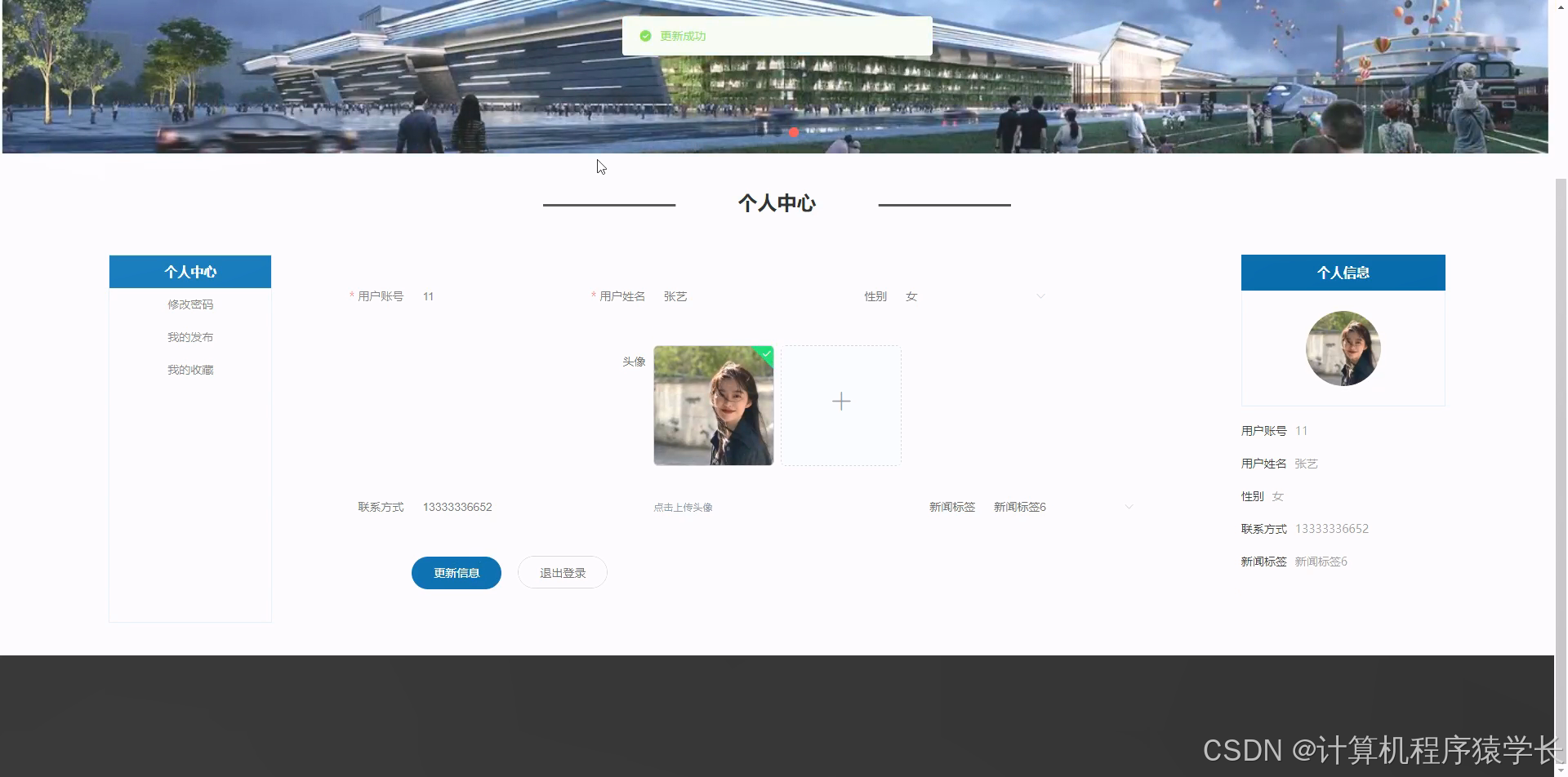
Task: Click the 点击上传头像 hint text
Action: point(683,508)
